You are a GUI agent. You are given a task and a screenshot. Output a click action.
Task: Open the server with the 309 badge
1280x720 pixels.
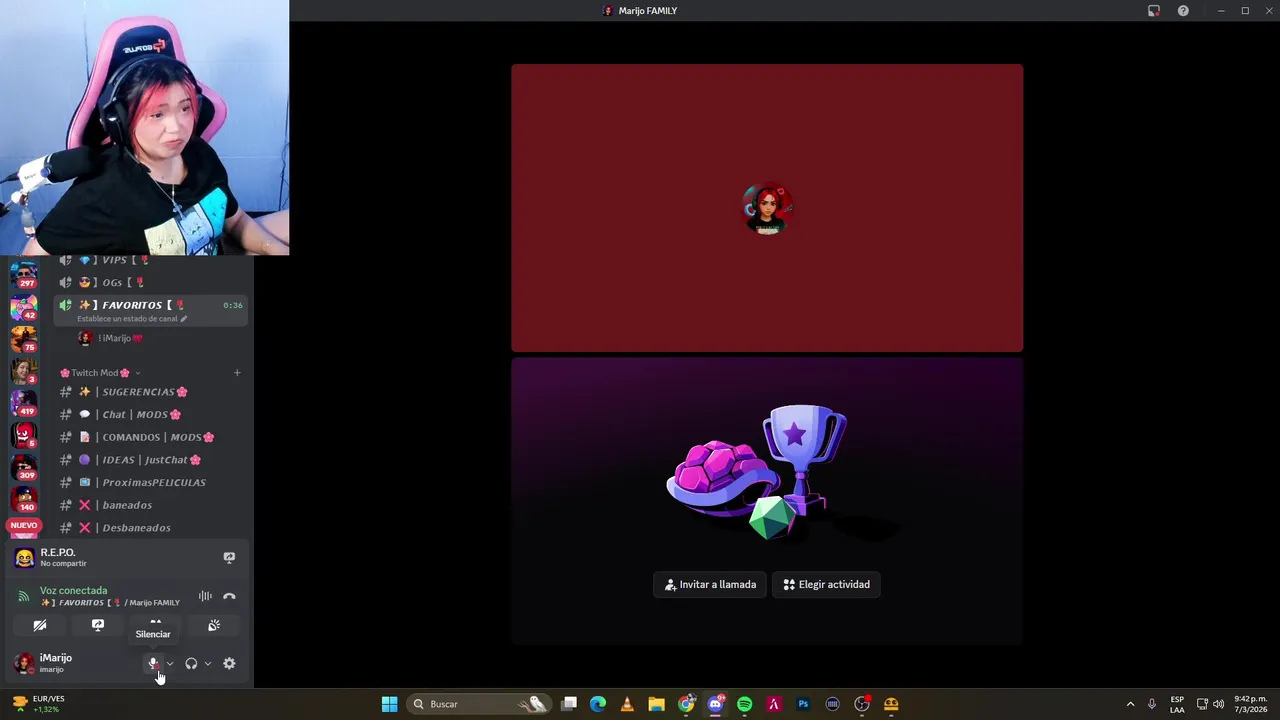24,466
